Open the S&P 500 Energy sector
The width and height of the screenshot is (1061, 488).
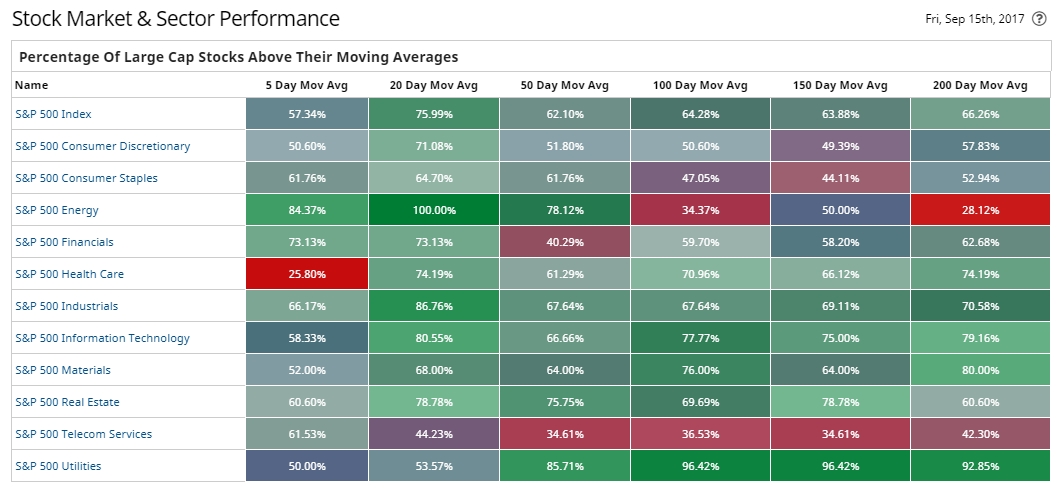click(x=57, y=210)
